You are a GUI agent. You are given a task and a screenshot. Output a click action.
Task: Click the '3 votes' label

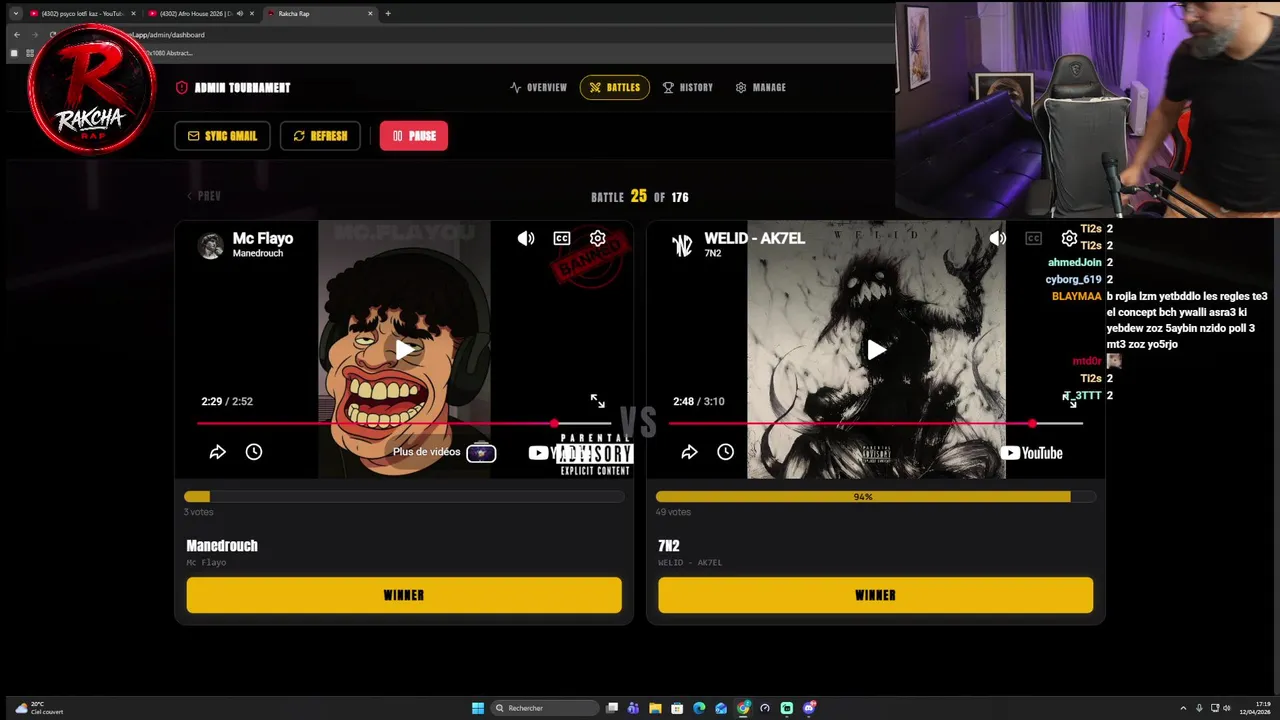click(198, 512)
